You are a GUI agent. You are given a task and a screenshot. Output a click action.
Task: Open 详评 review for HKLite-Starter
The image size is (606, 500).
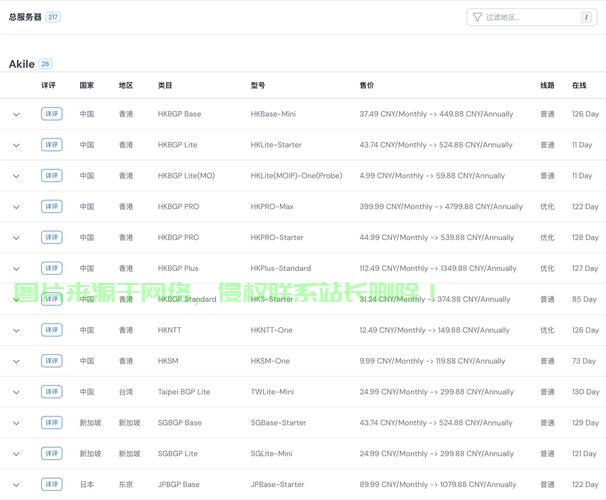tap(51, 145)
